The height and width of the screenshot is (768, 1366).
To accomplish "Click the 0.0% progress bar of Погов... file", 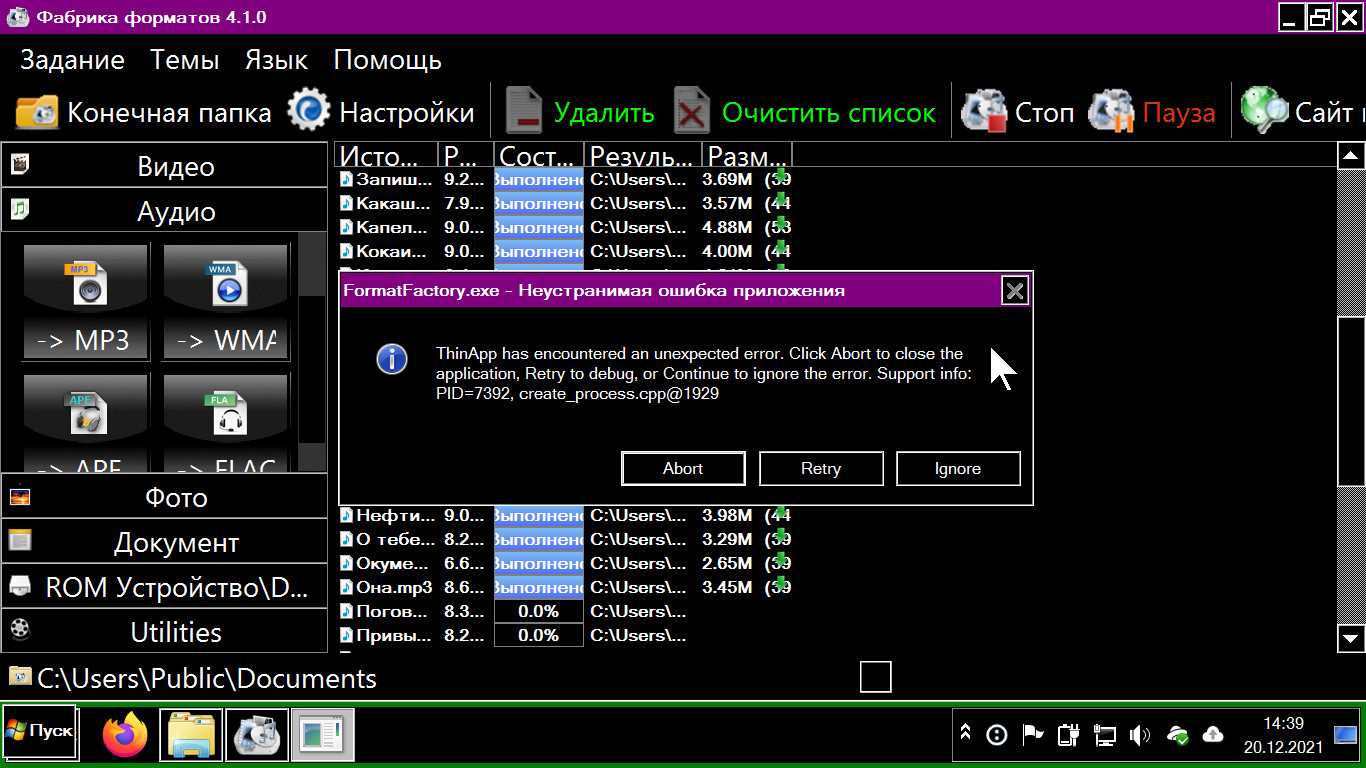I will 539,611.
